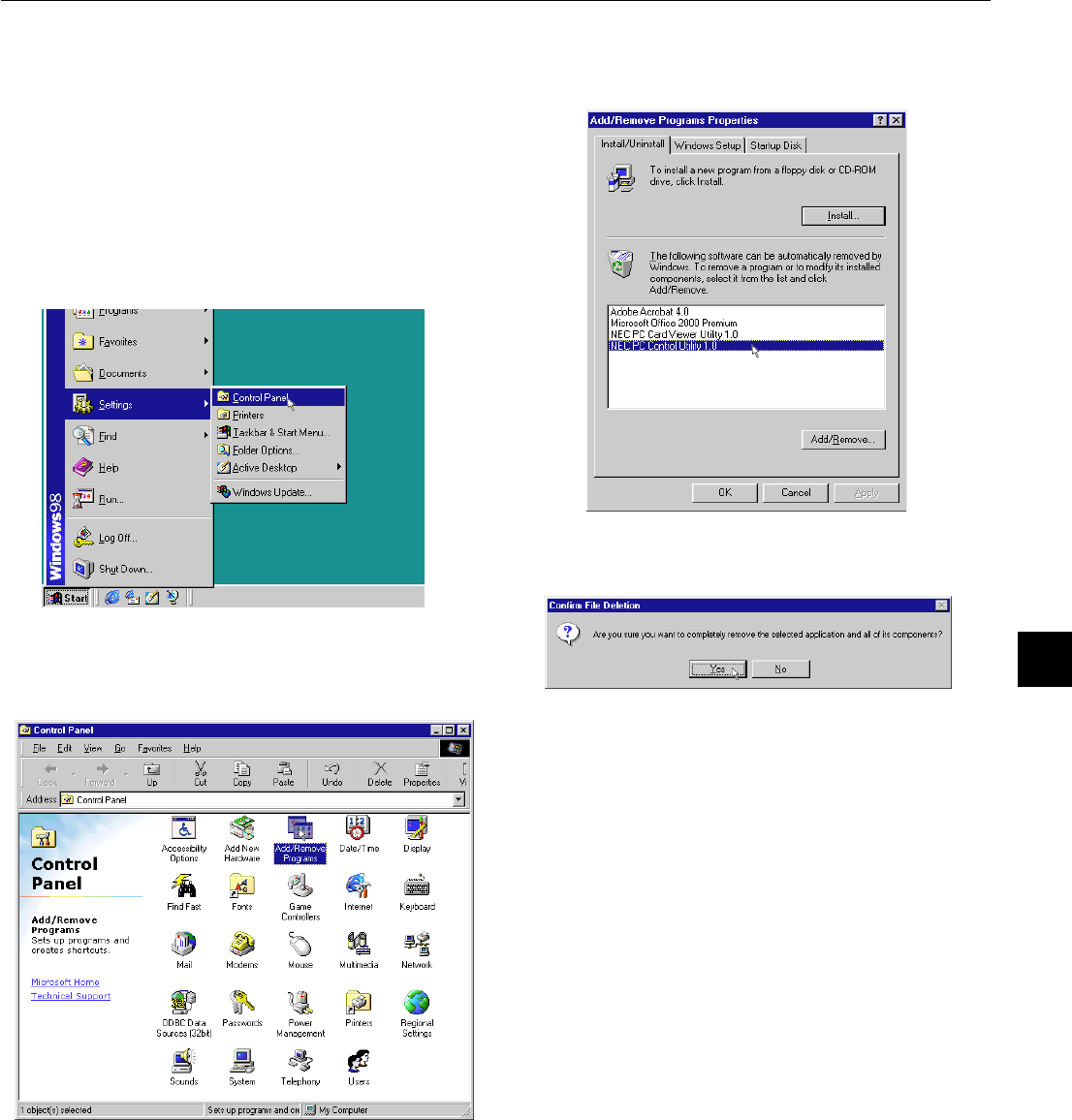Open the System applet icon
The width and height of the screenshot is (1072, 1120).
tap(242, 1067)
